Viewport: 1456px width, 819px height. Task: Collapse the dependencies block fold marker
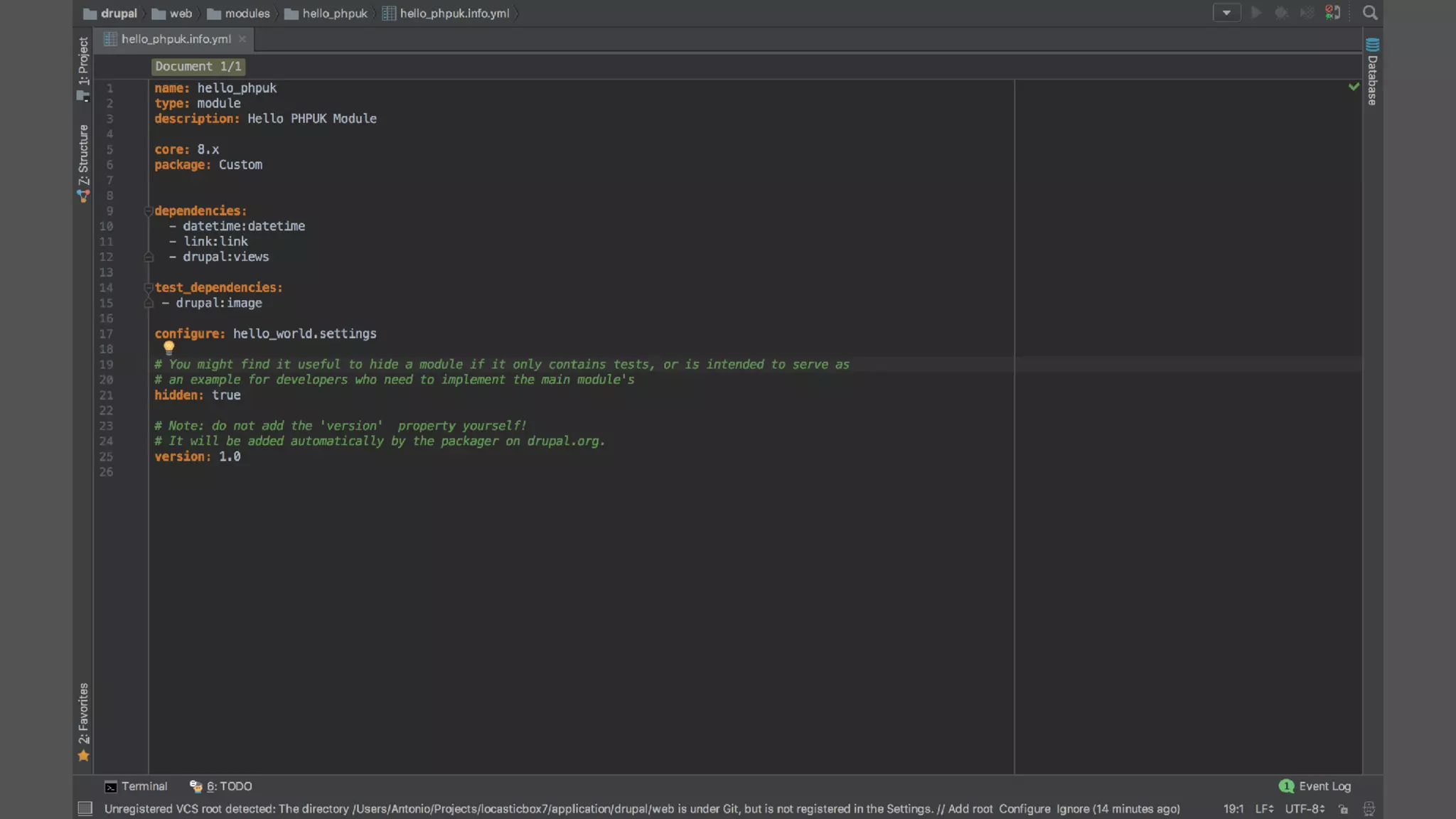(149, 211)
